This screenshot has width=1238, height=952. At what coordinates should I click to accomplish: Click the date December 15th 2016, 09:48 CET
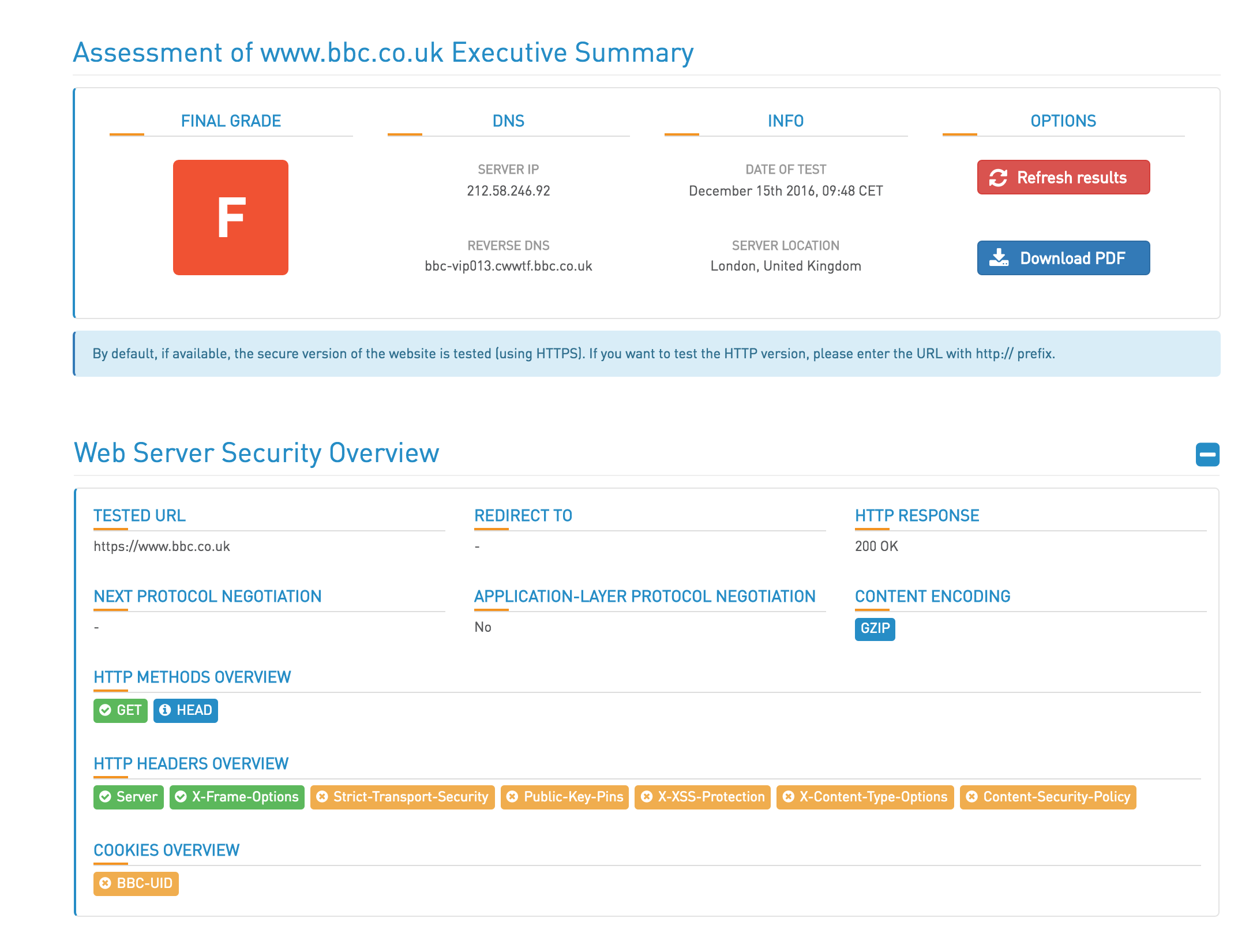tap(786, 191)
